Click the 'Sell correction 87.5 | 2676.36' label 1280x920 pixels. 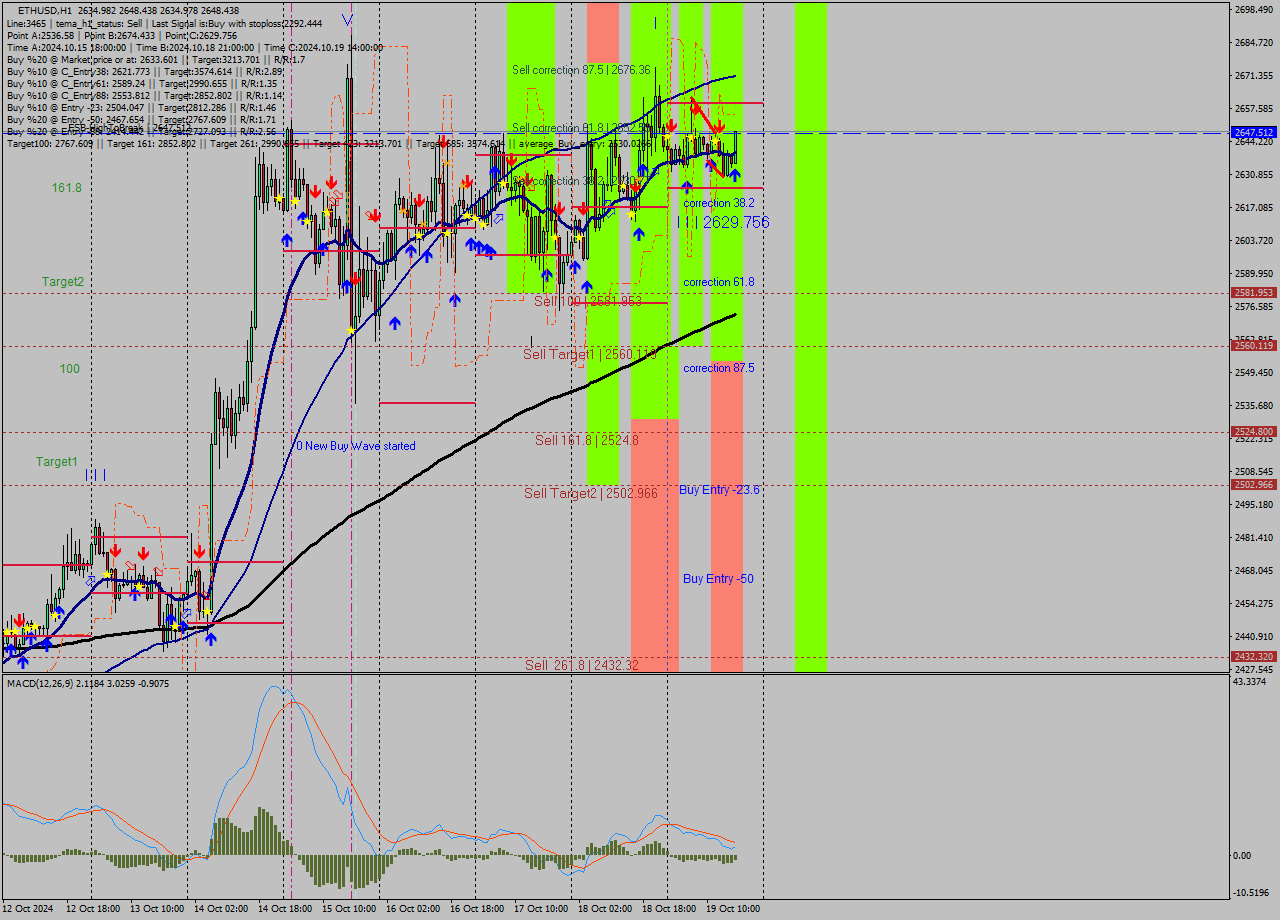pyautogui.click(x=581, y=70)
